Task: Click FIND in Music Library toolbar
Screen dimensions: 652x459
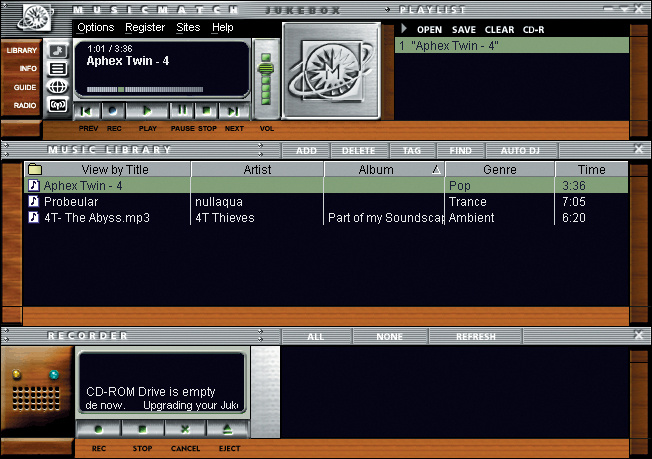Action: (x=460, y=151)
